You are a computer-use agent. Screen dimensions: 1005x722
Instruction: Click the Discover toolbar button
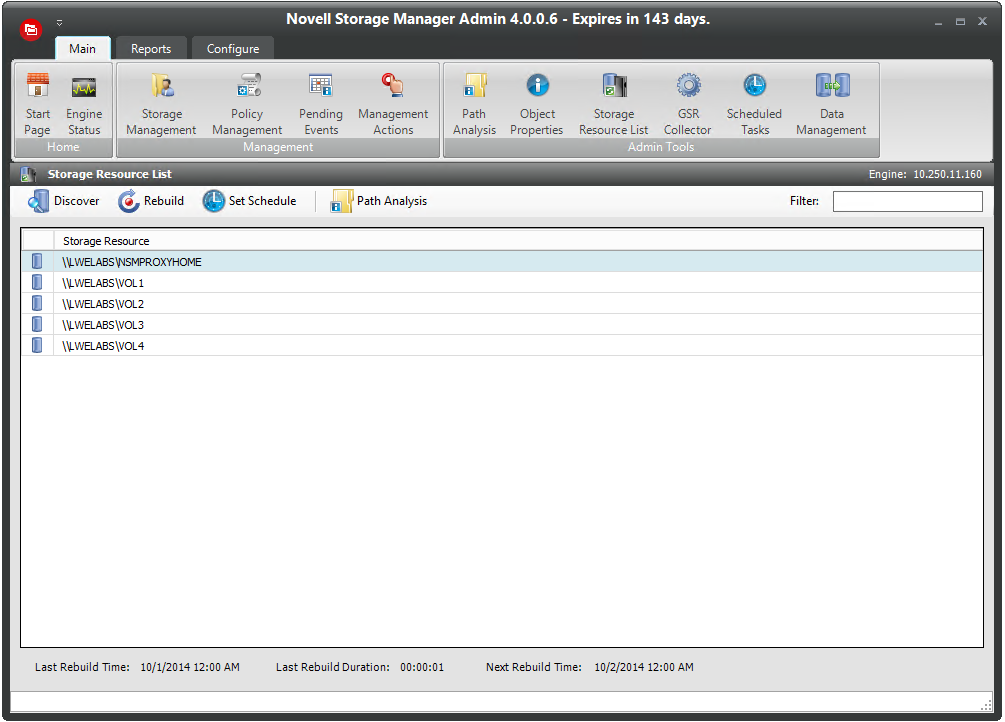(x=63, y=201)
